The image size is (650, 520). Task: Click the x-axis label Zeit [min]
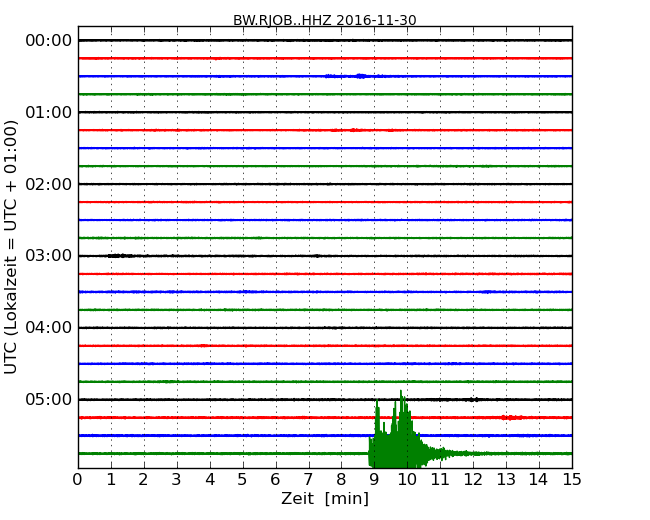click(325, 498)
